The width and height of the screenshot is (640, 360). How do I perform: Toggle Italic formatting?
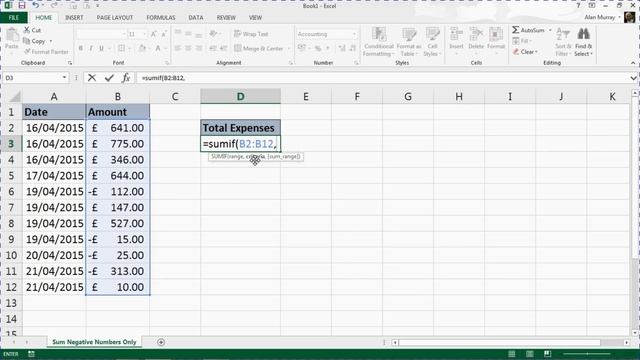[x=91, y=48]
